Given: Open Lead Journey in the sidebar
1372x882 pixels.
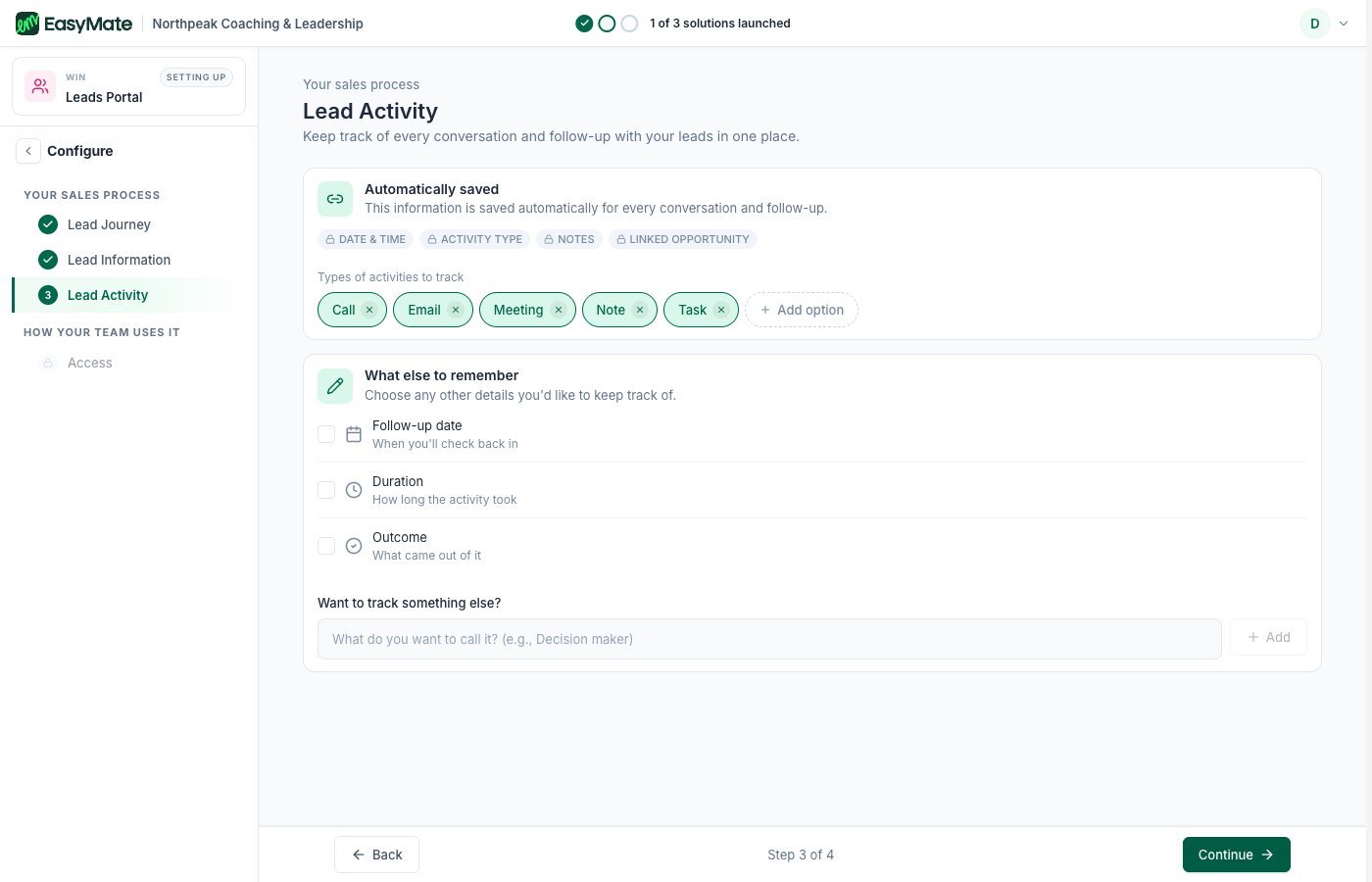Looking at the screenshot, I should pyautogui.click(x=123, y=224).
